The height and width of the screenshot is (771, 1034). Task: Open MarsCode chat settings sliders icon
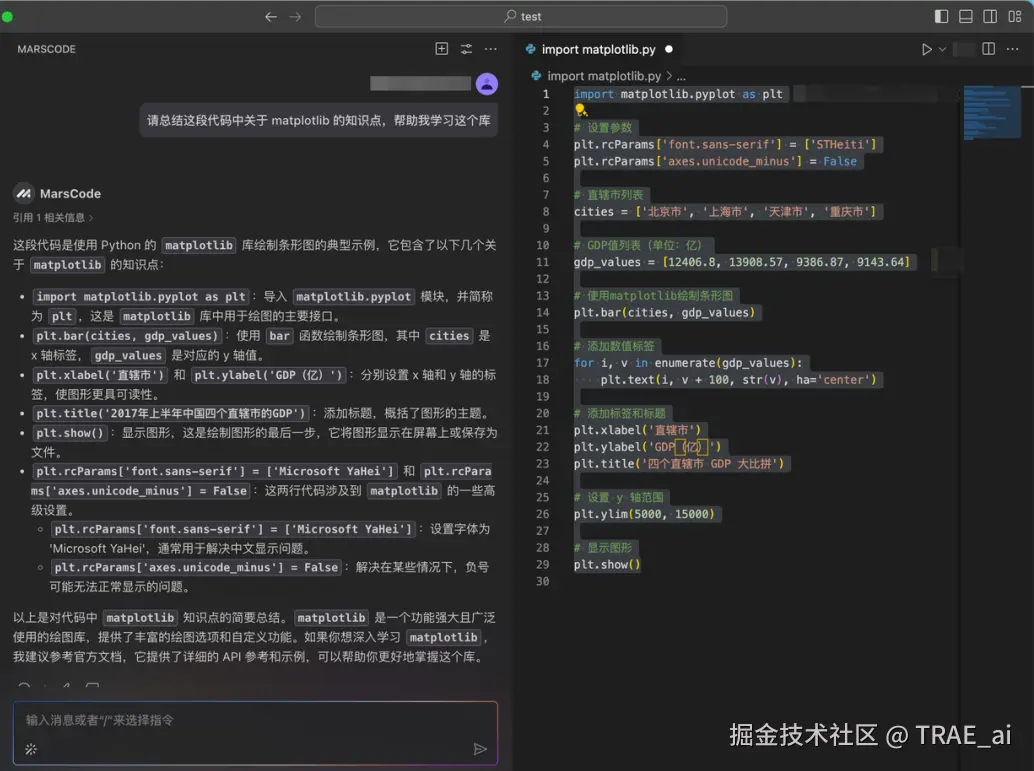tap(466, 48)
